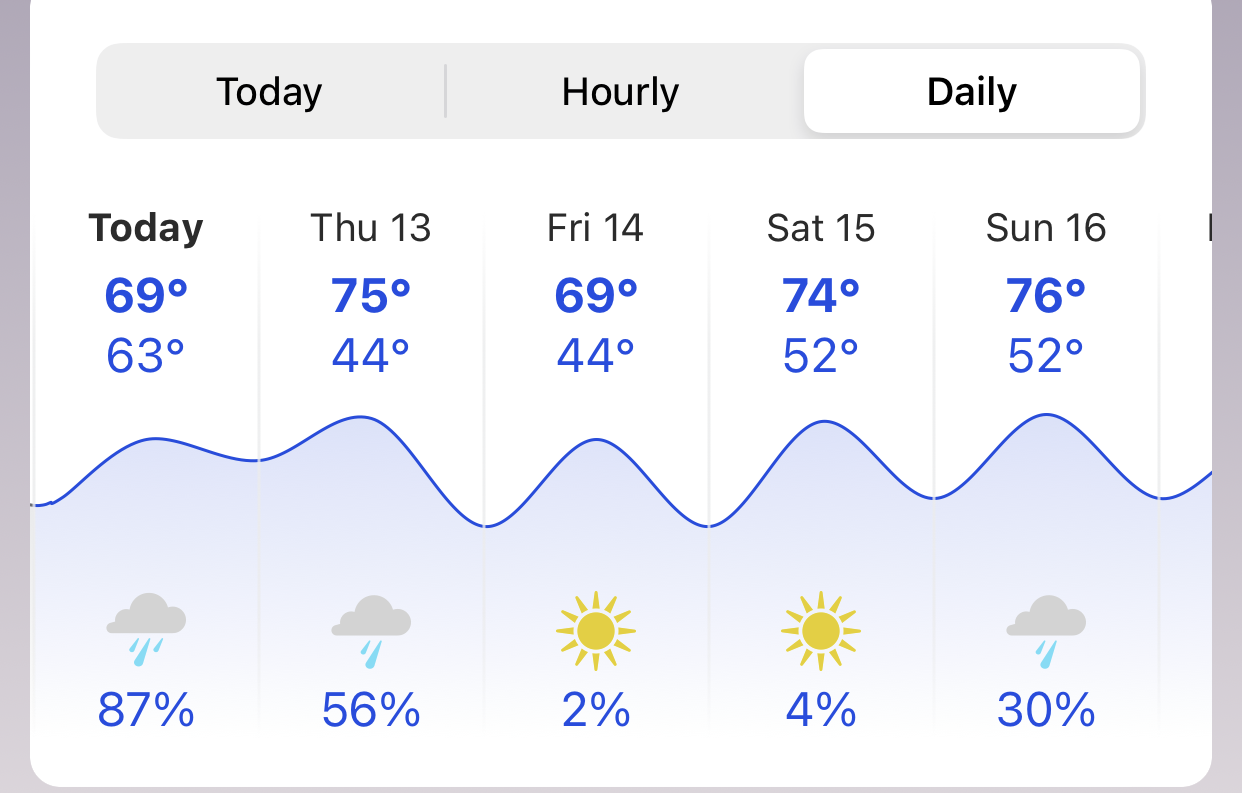Select the Sat 15 day label
The width and height of the screenshot is (1242, 793).
point(821,228)
